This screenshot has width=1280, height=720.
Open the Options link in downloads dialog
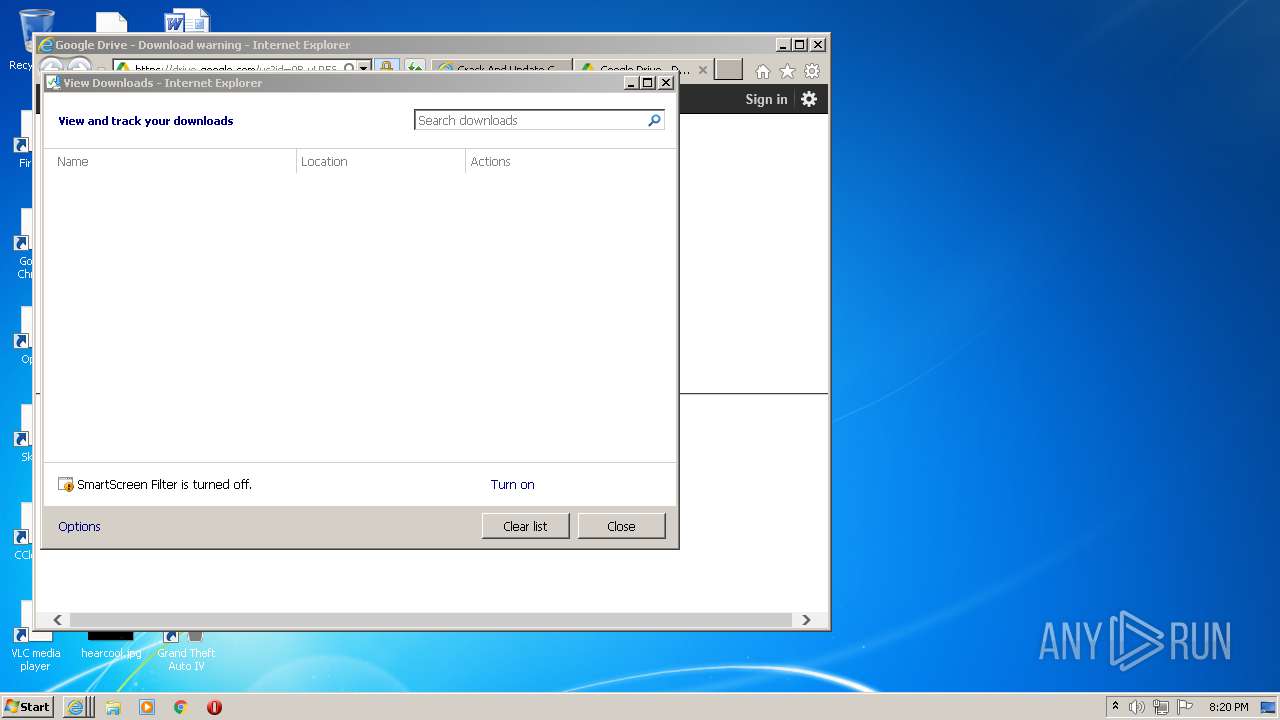point(79,527)
